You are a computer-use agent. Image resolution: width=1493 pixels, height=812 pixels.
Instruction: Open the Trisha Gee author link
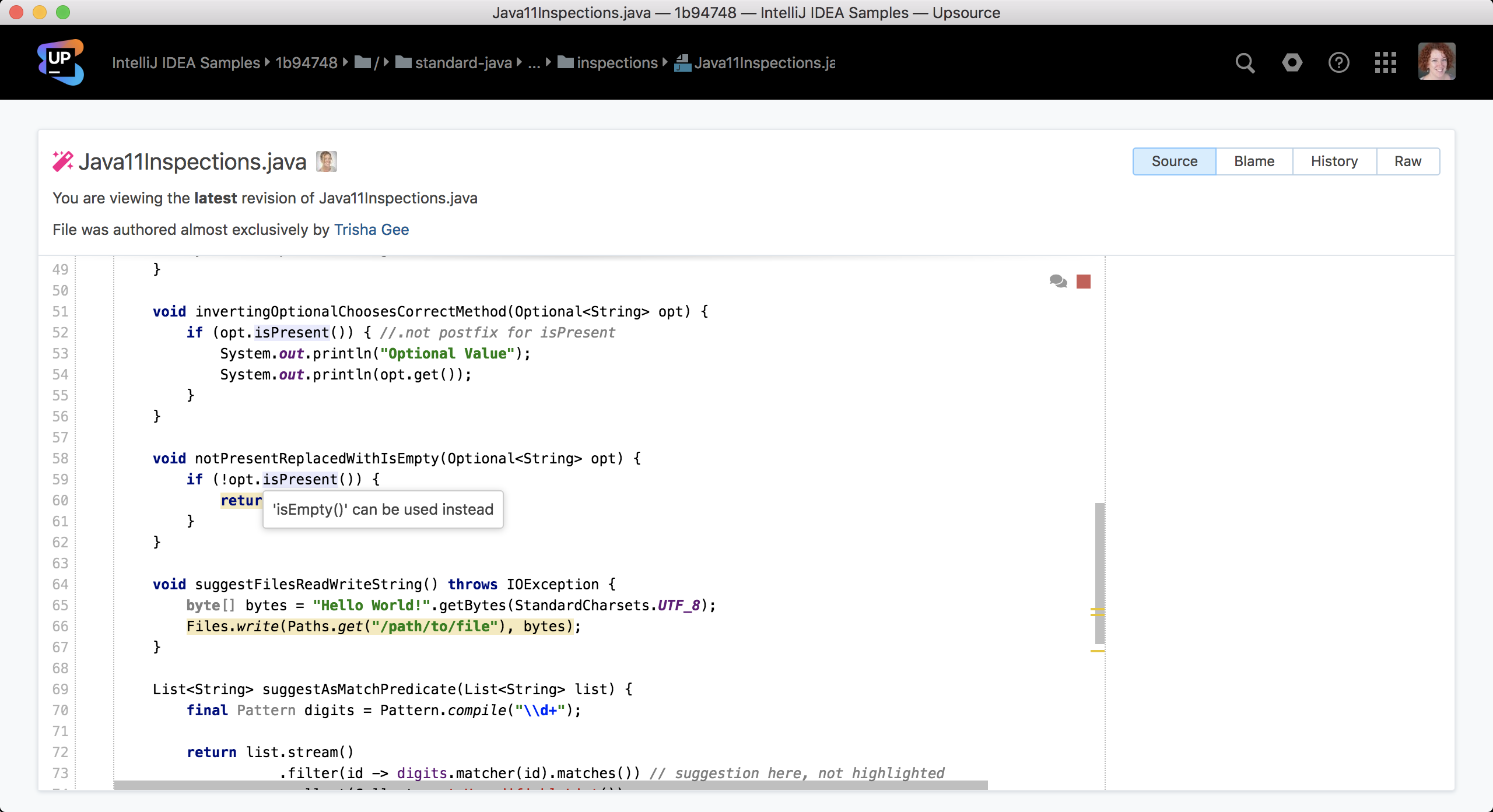(372, 230)
